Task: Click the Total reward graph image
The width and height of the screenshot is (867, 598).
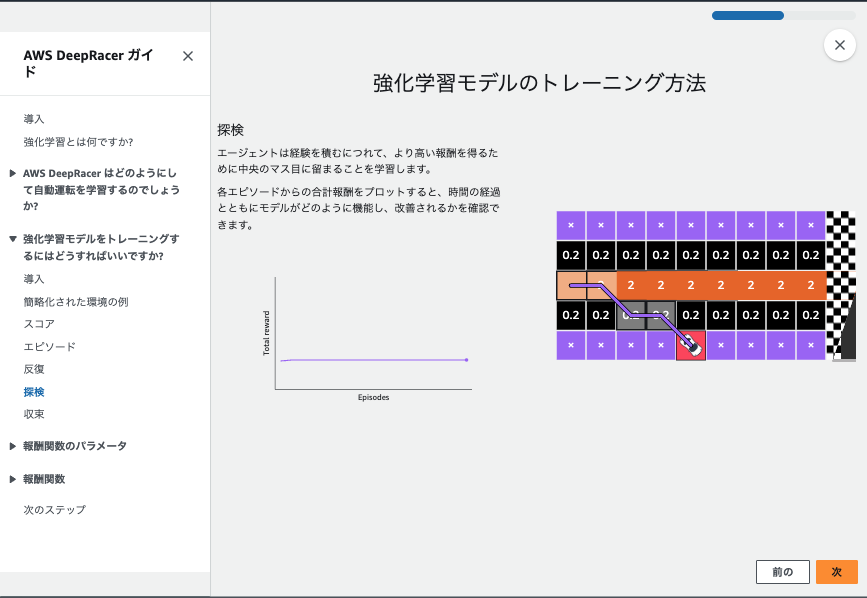Action: point(374,335)
